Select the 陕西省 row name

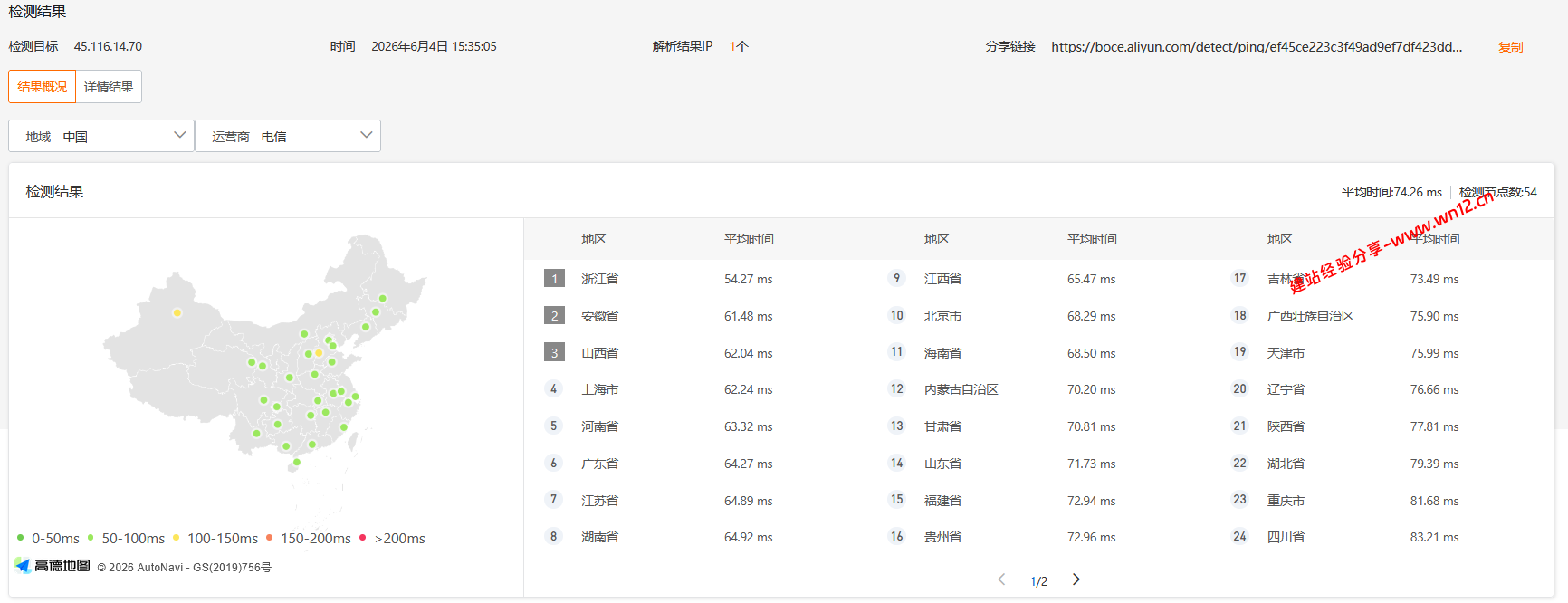(x=1286, y=426)
